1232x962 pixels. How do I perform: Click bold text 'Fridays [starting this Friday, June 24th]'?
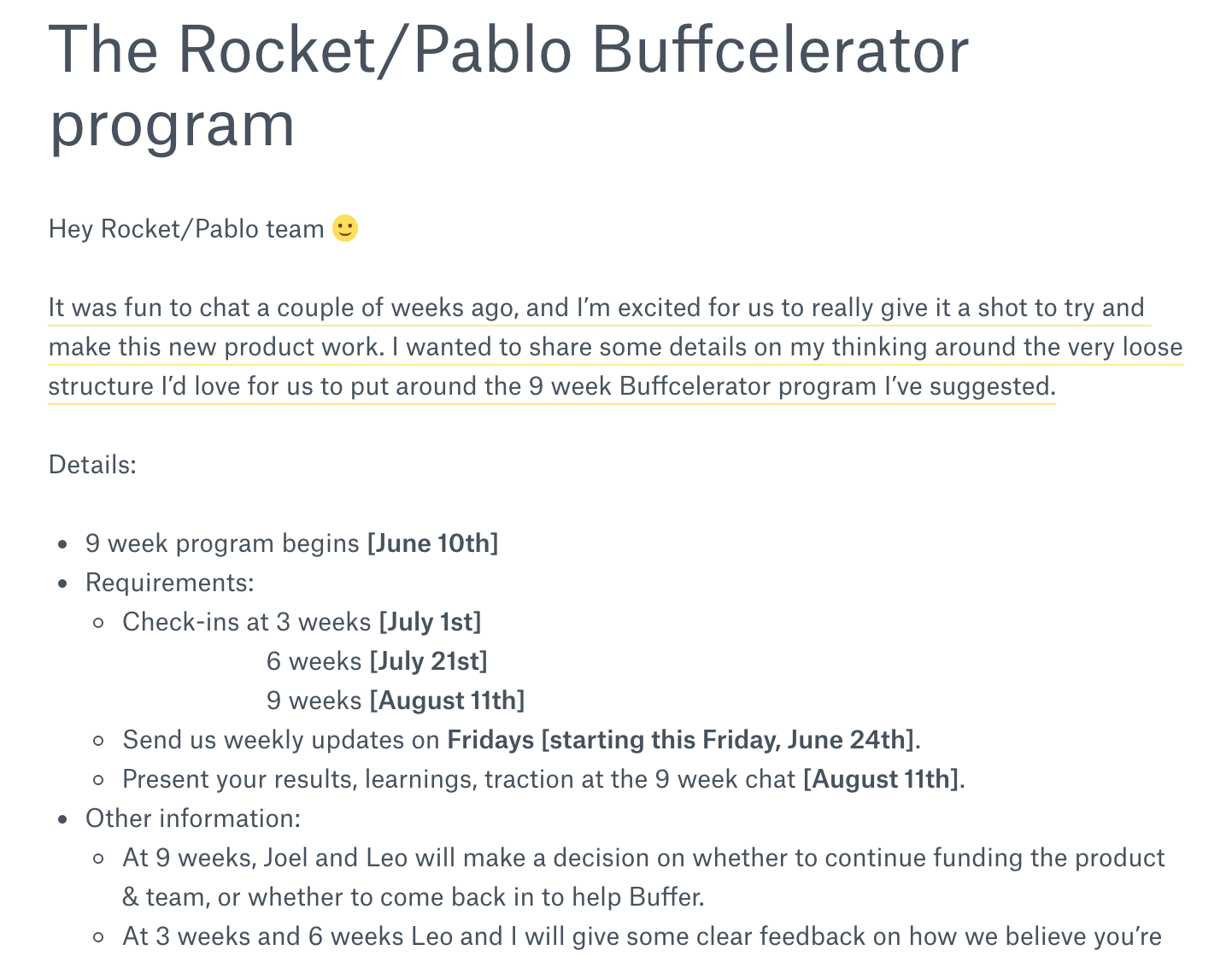(681, 740)
